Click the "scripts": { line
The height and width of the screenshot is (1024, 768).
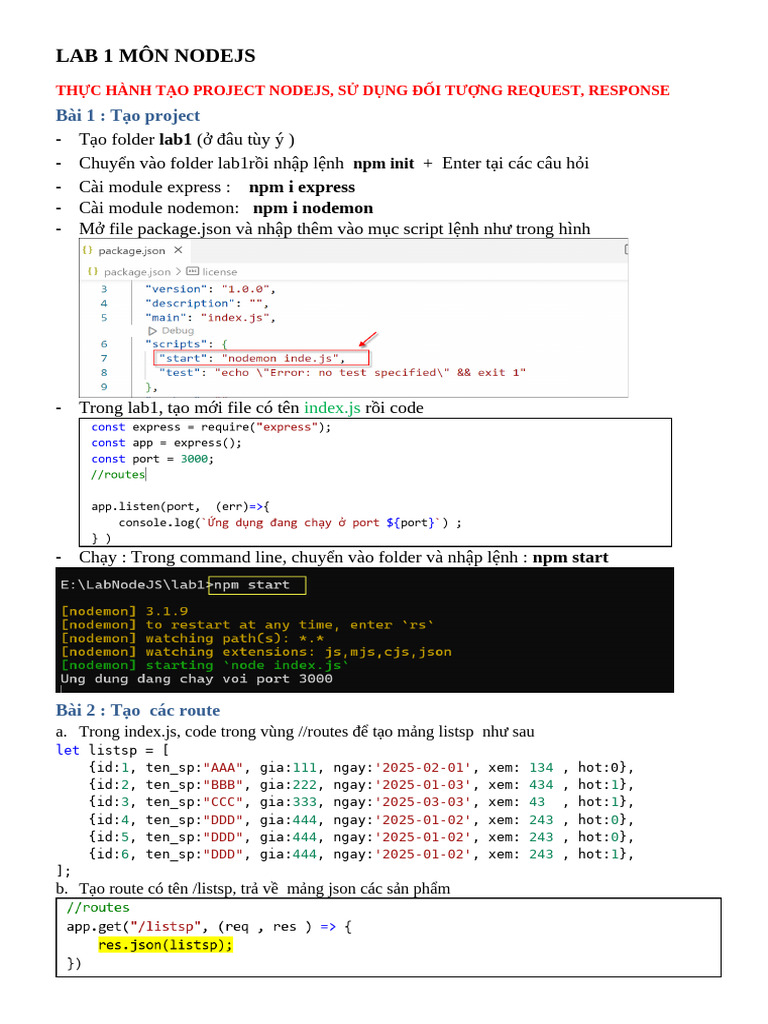point(186,344)
